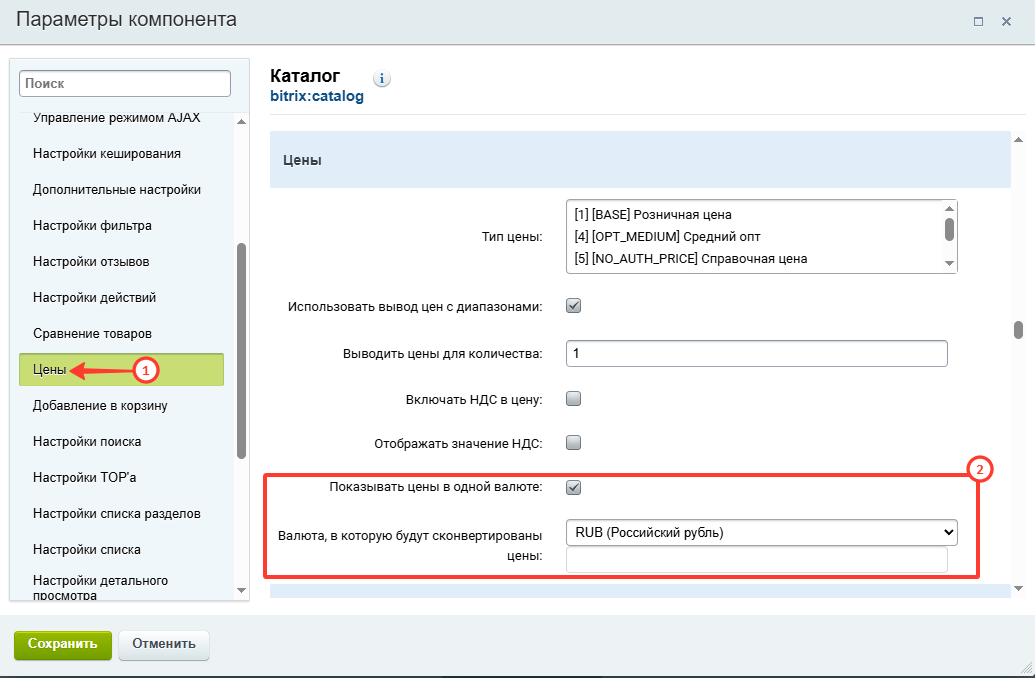Focus the Поиск search field
The width and height of the screenshot is (1035, 678).
click(125, 84)
